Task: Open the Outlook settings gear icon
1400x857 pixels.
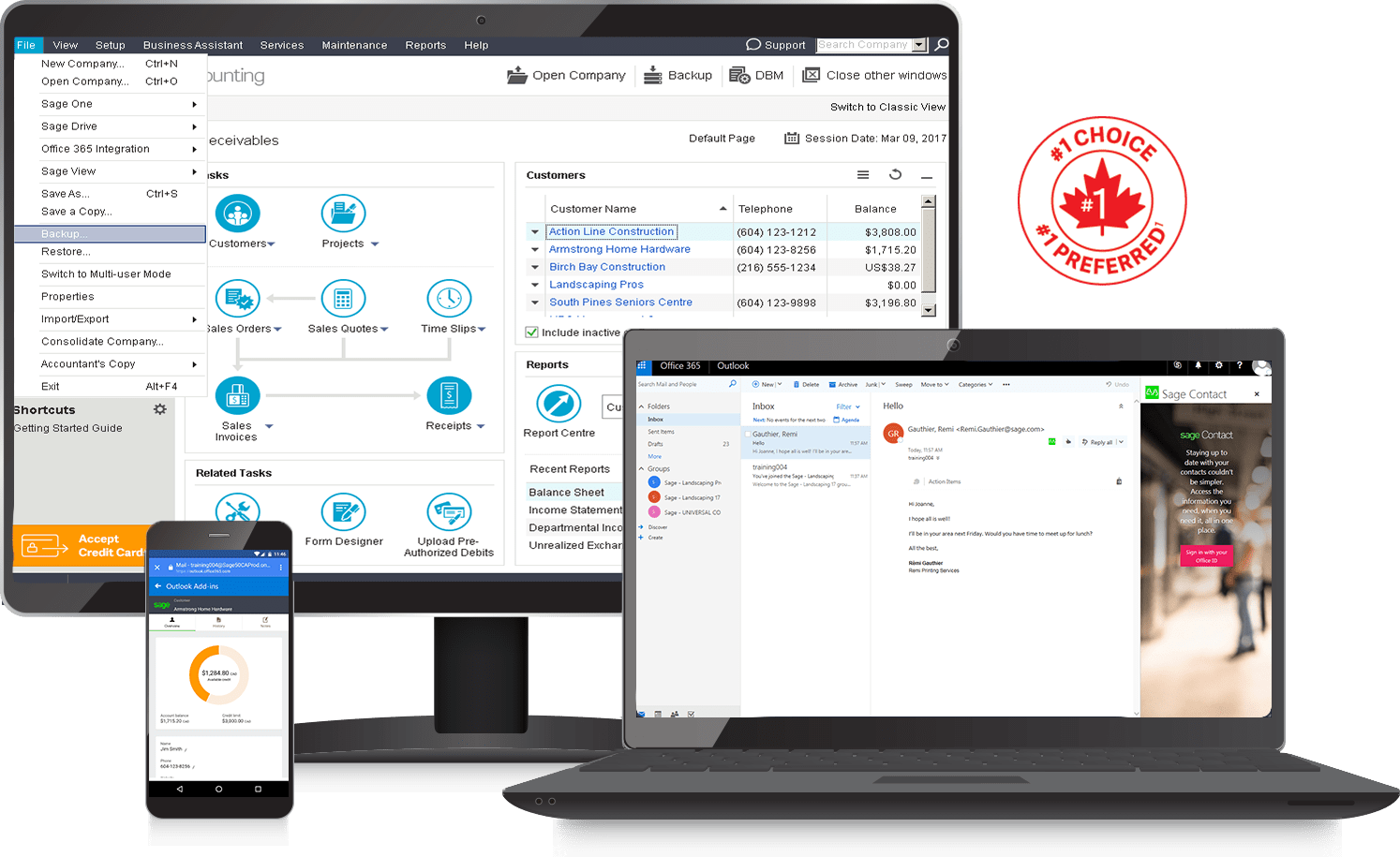Action: pos(1218,365)
